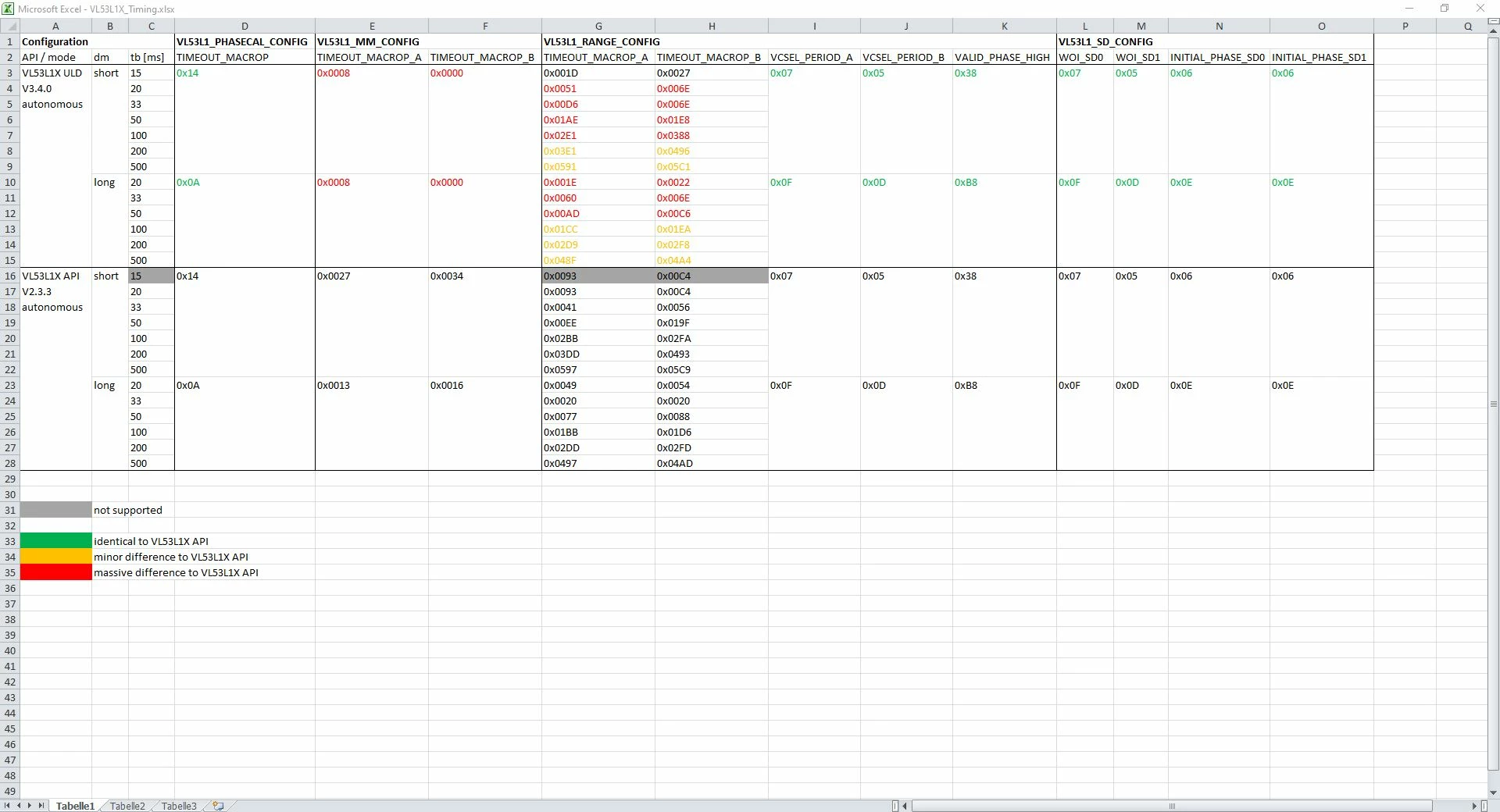Click the tab bar split handle
Viewport: 1500px width, 812px height.
[895, 806]
